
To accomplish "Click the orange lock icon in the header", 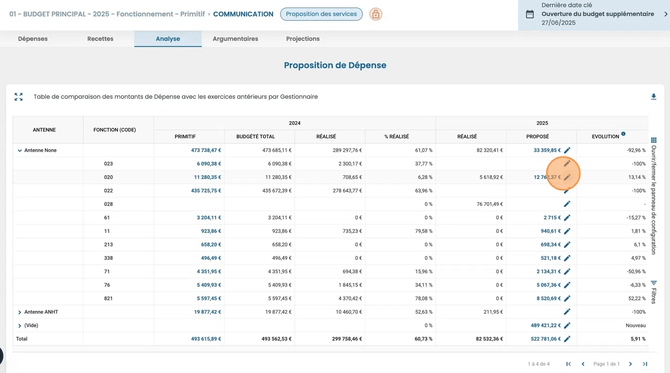I will point(376,14).
